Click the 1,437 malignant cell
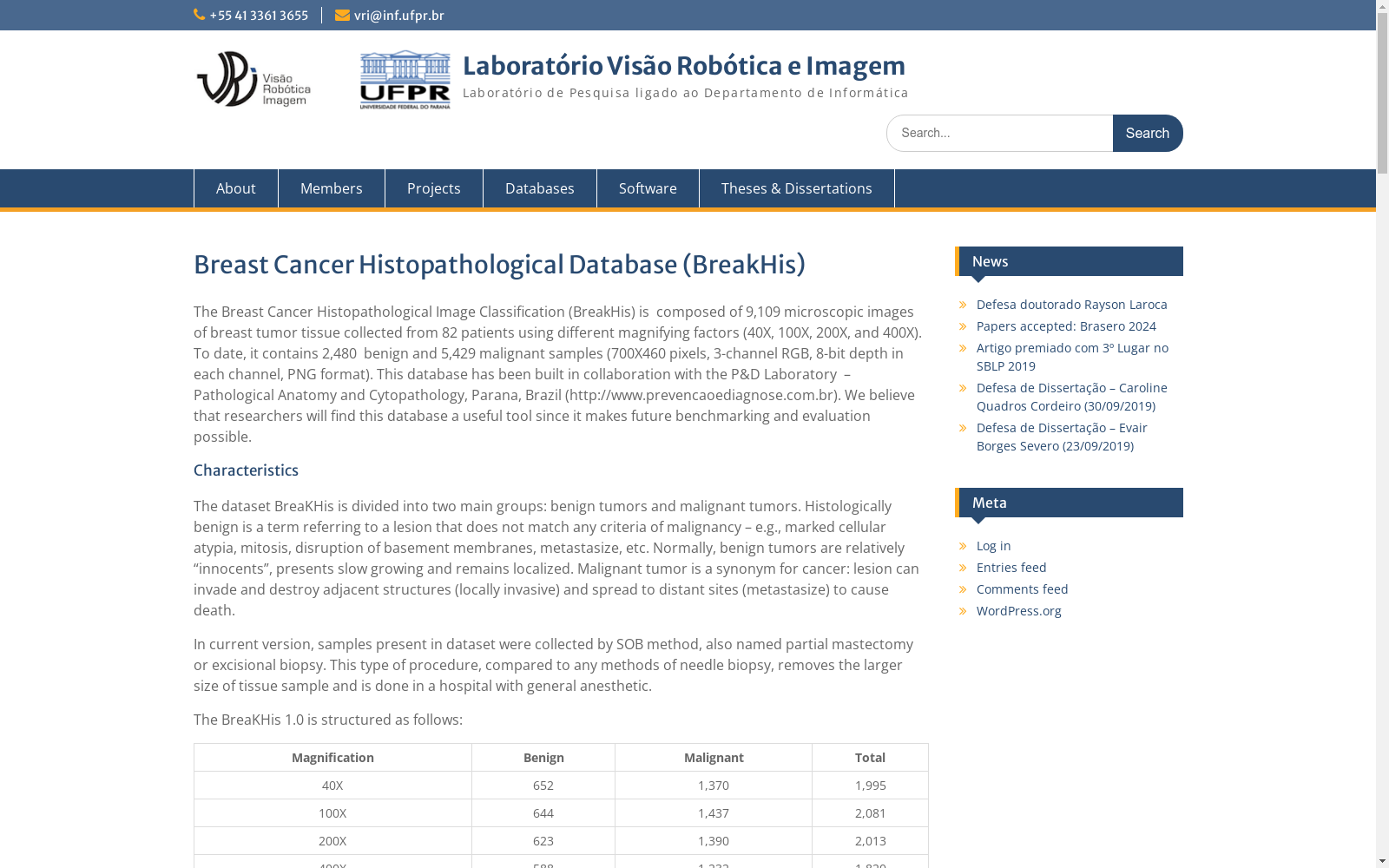 pos(714,813)
